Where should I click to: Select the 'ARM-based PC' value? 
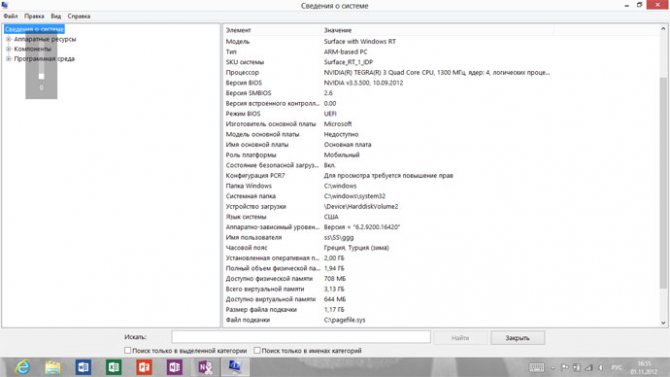345,52
